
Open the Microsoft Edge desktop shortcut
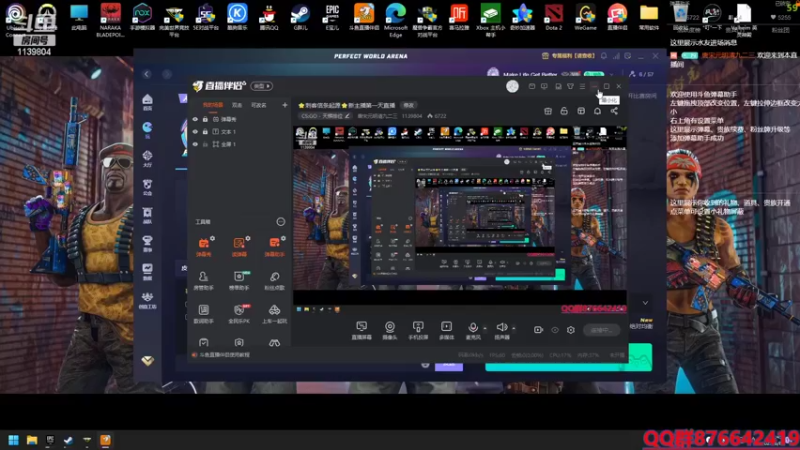click(396, 20)
